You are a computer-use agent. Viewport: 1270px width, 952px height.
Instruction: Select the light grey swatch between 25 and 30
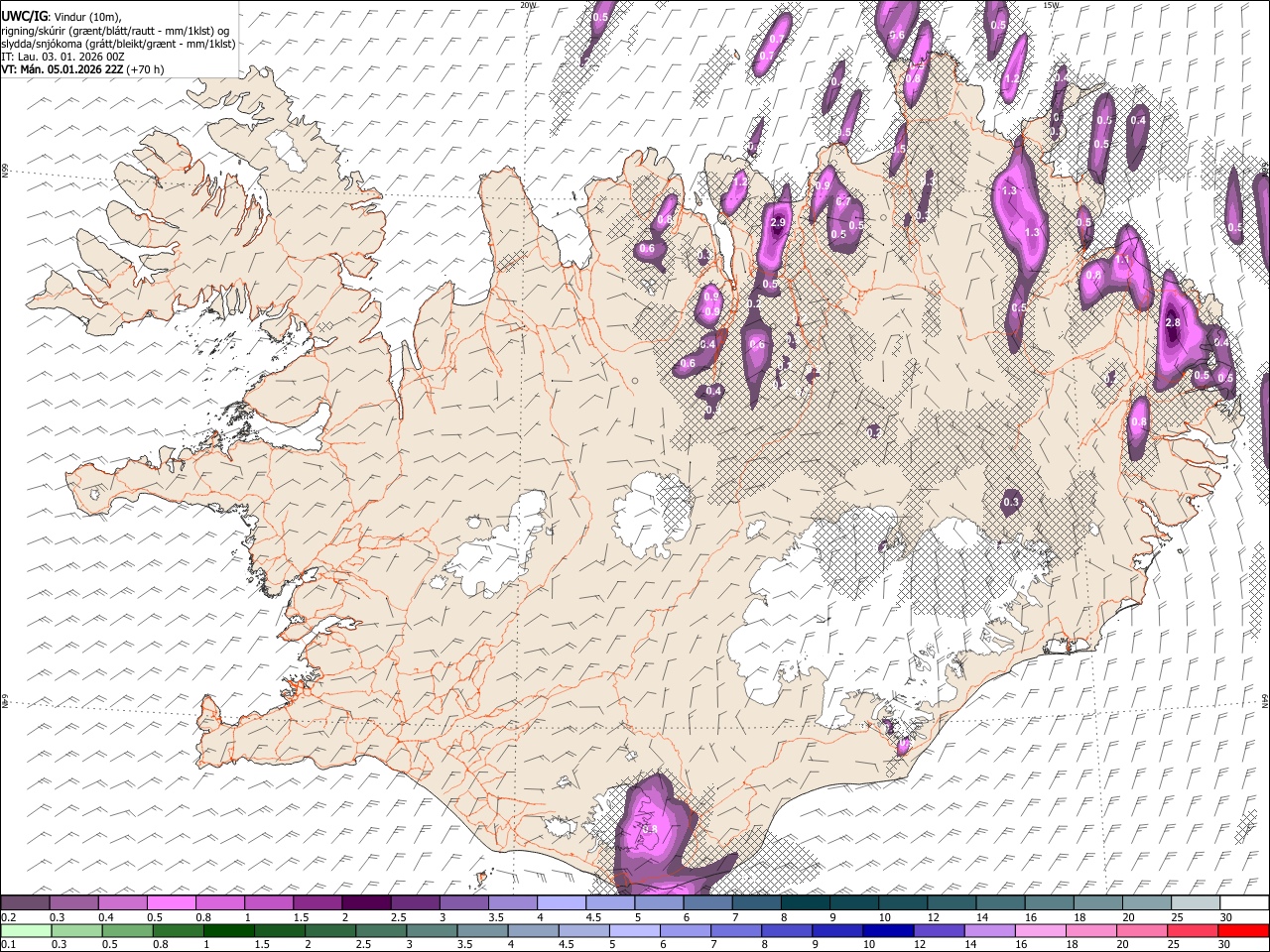(x=1196, y=903)
